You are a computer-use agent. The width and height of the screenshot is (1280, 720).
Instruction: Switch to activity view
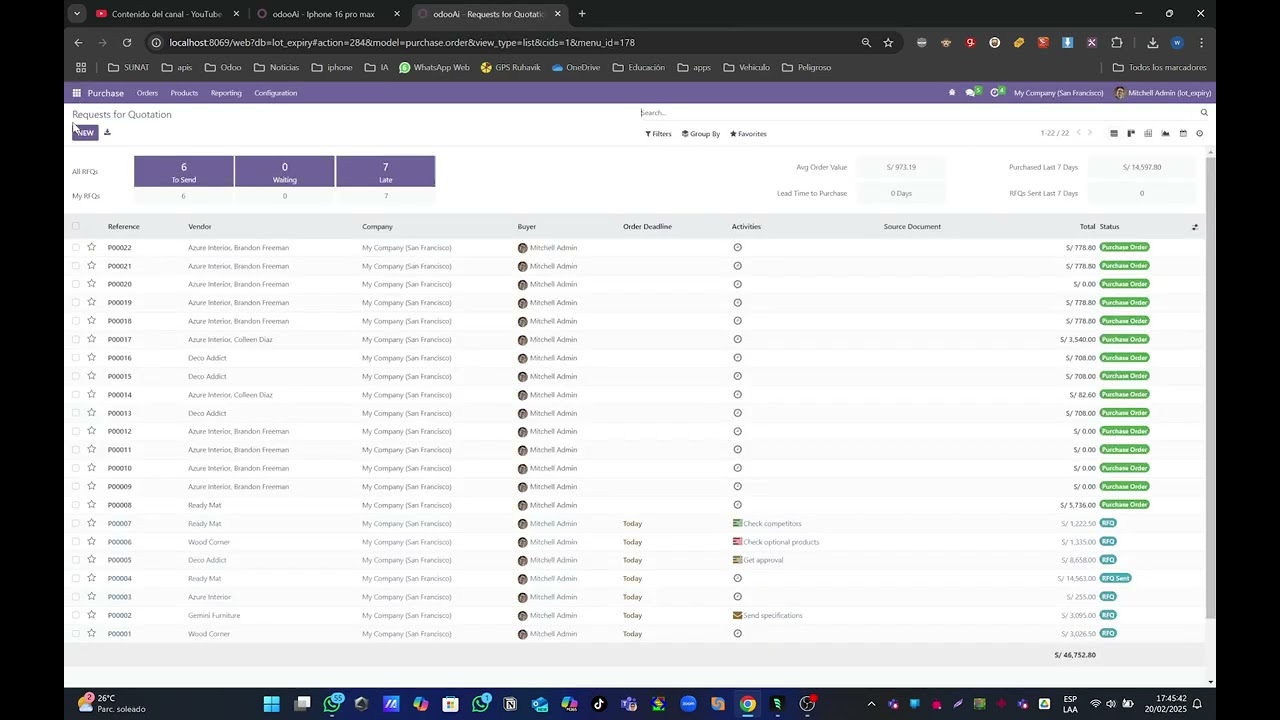point(1200,133)
